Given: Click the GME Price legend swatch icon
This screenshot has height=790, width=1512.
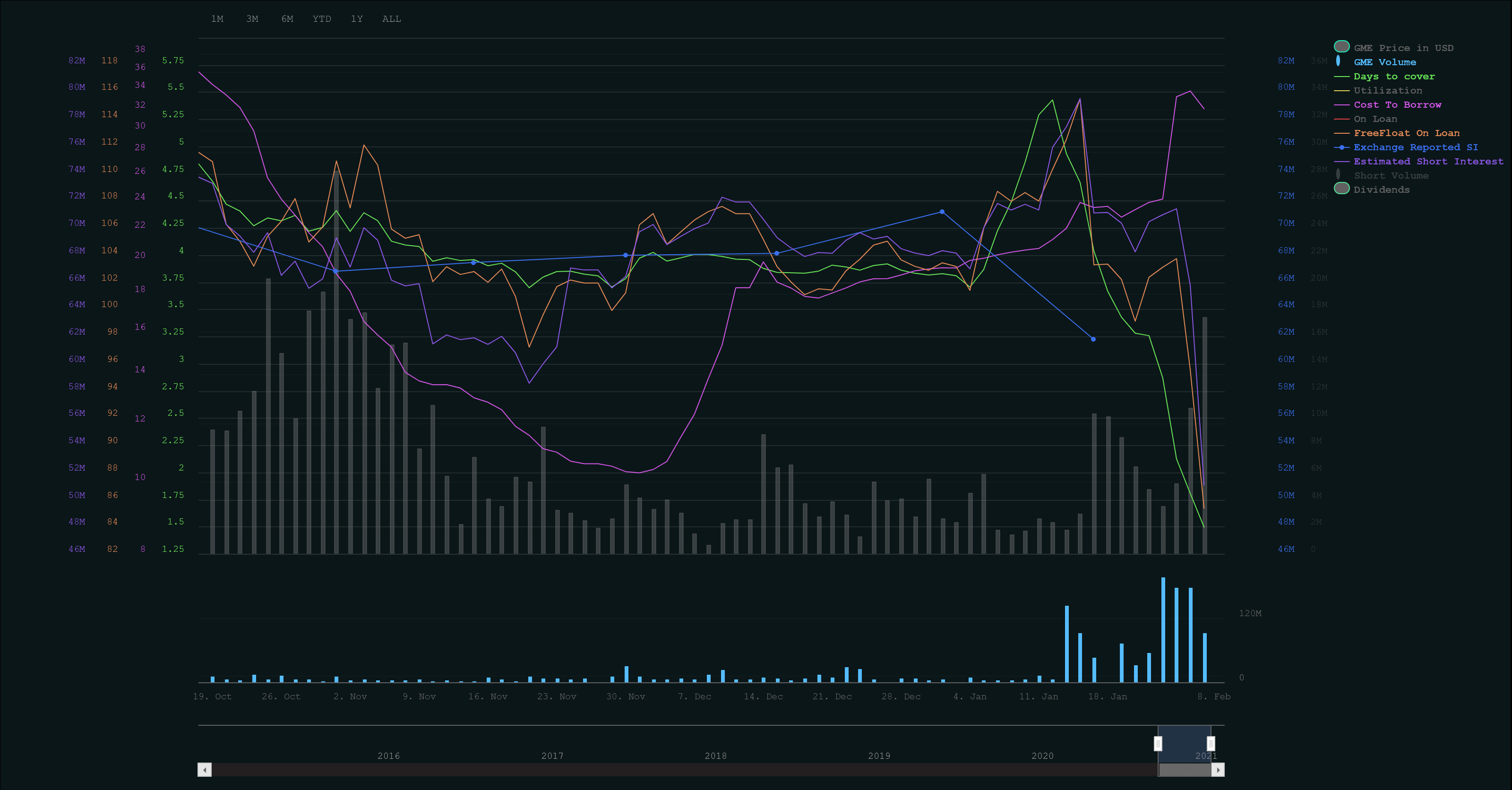Looking at the screenshot, I should pos(1341,47).
